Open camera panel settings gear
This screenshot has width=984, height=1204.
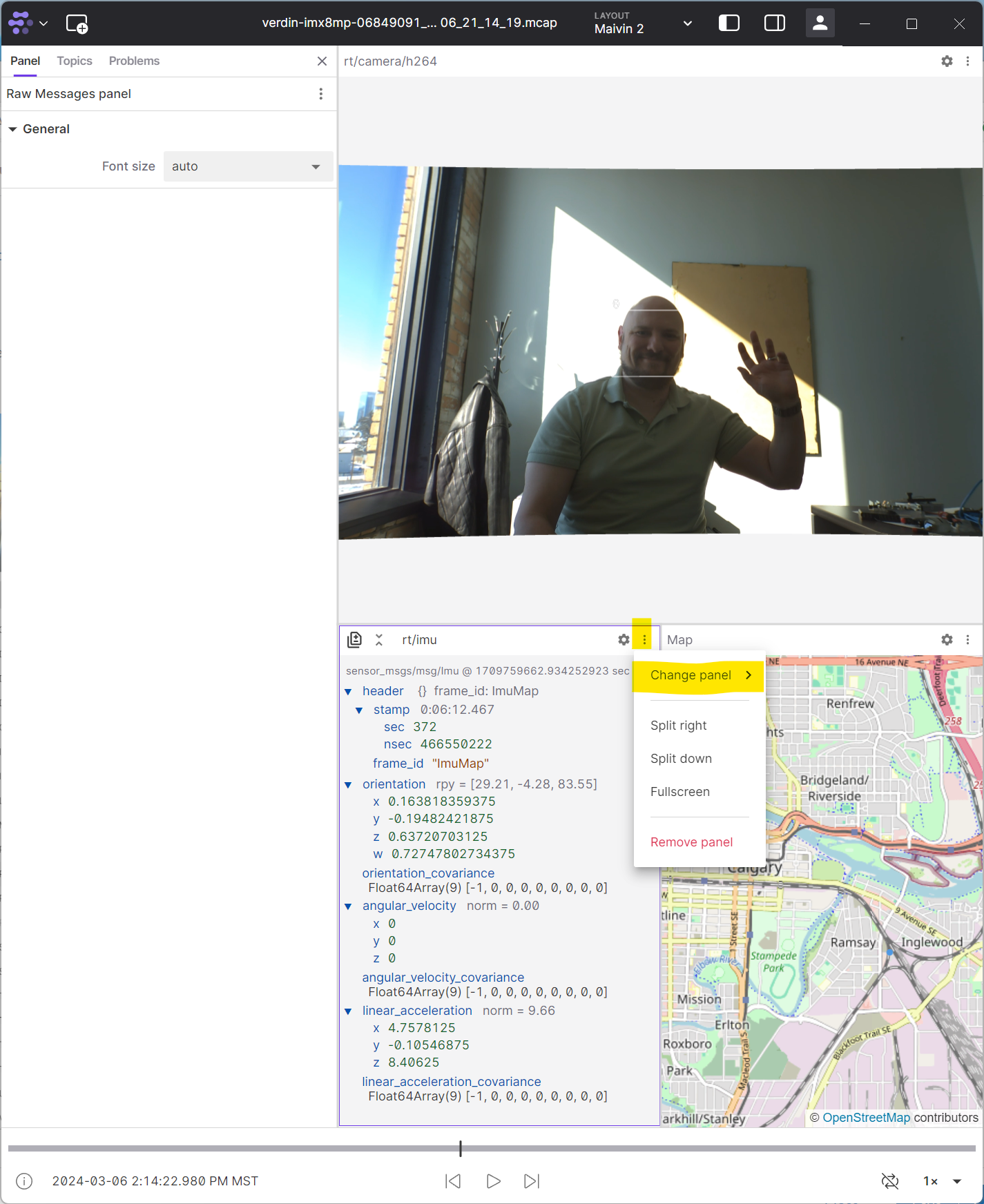tap(947, 61)
